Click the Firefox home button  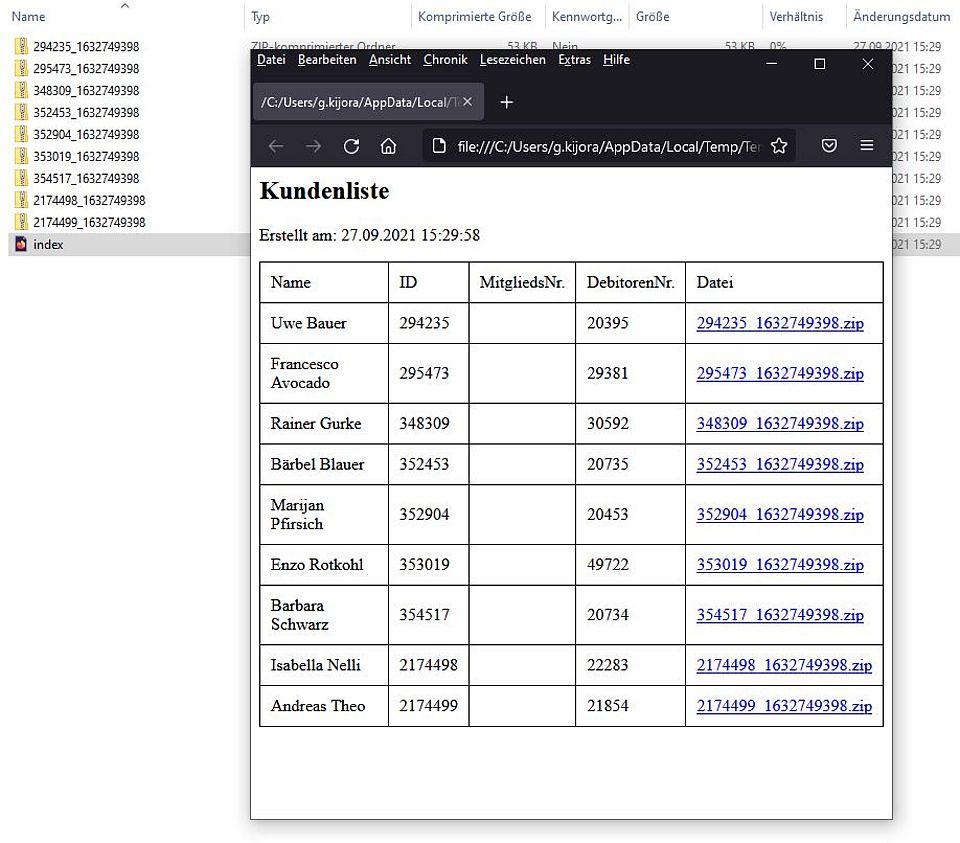(389, 146)
